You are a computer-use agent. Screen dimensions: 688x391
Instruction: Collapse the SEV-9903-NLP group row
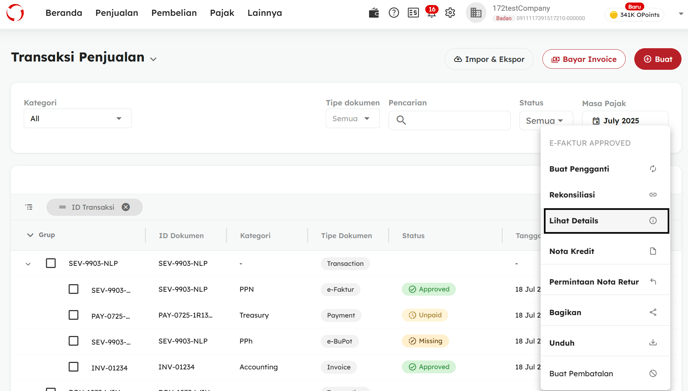tap(28, 264)
